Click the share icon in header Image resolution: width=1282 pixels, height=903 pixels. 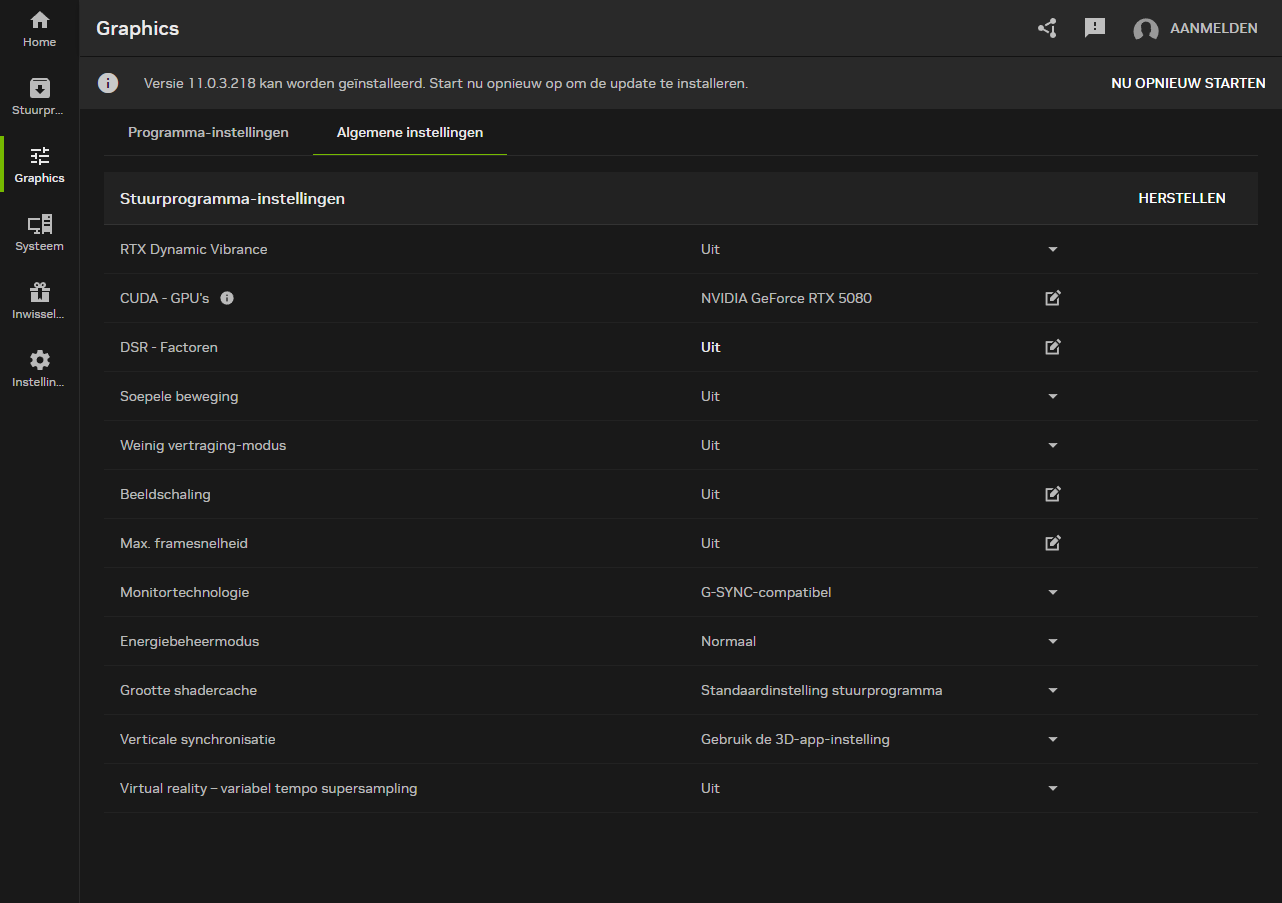(1047, 28)
